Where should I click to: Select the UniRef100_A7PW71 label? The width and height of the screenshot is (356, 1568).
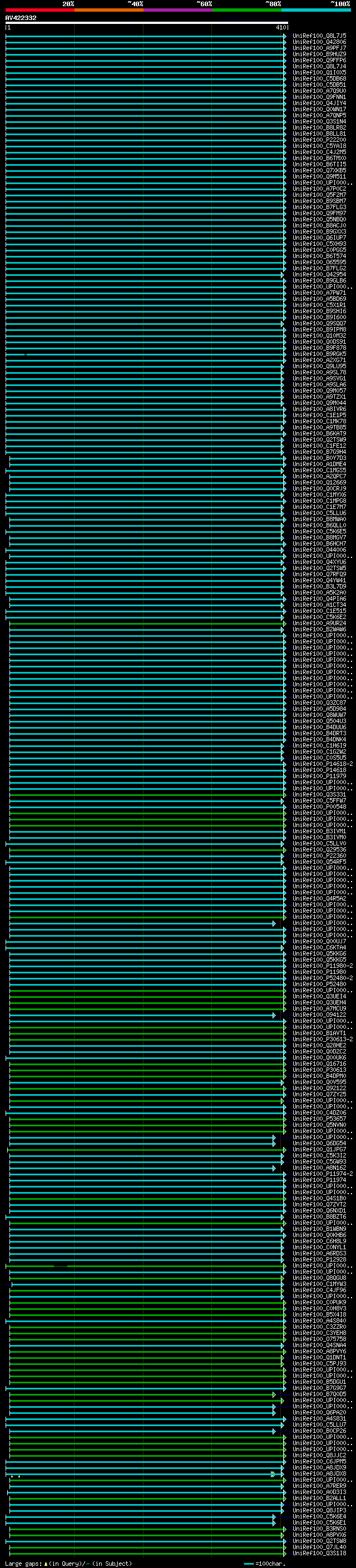pos(319,293)
